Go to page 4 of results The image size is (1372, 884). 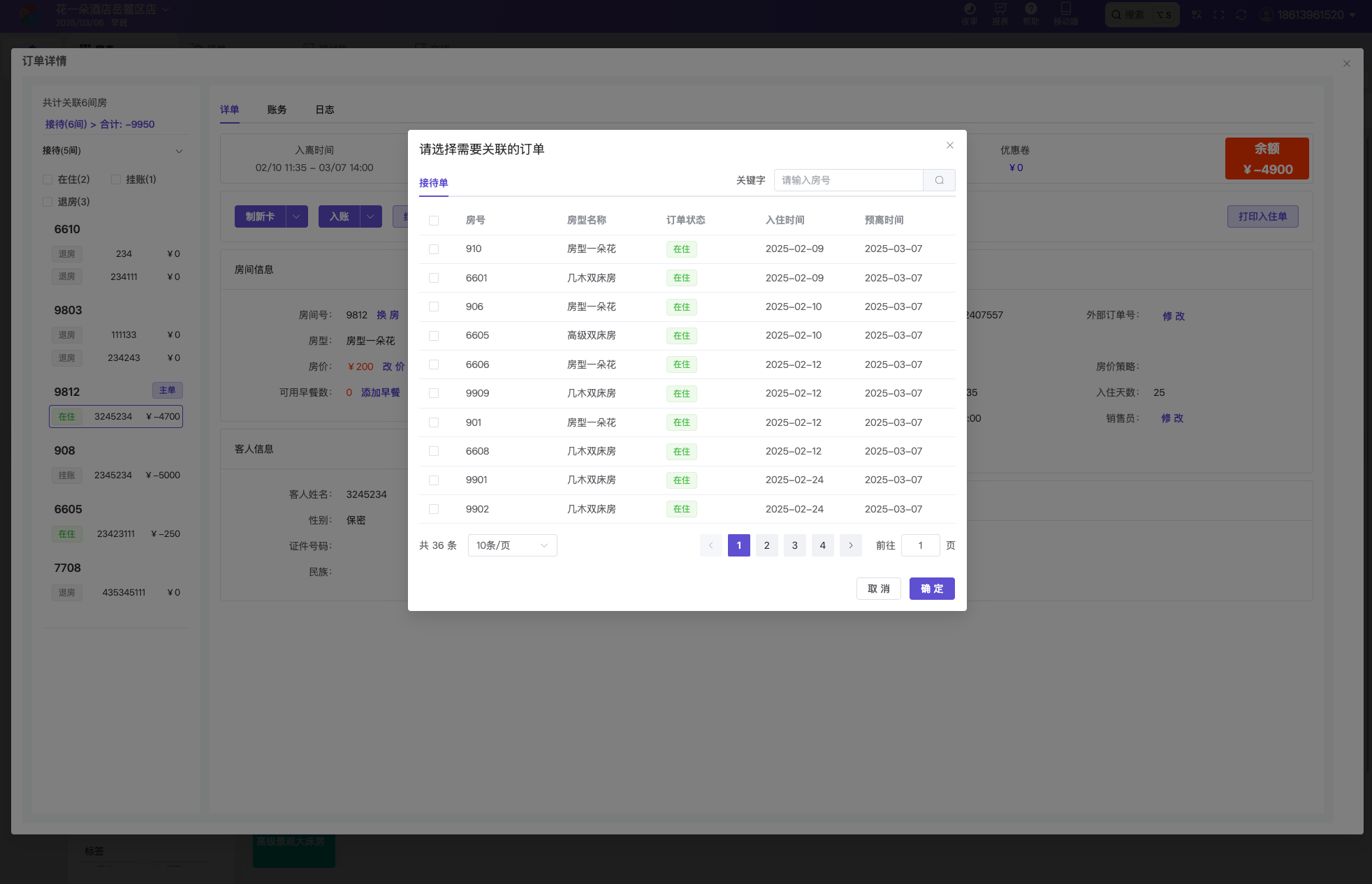pos(822,545)
